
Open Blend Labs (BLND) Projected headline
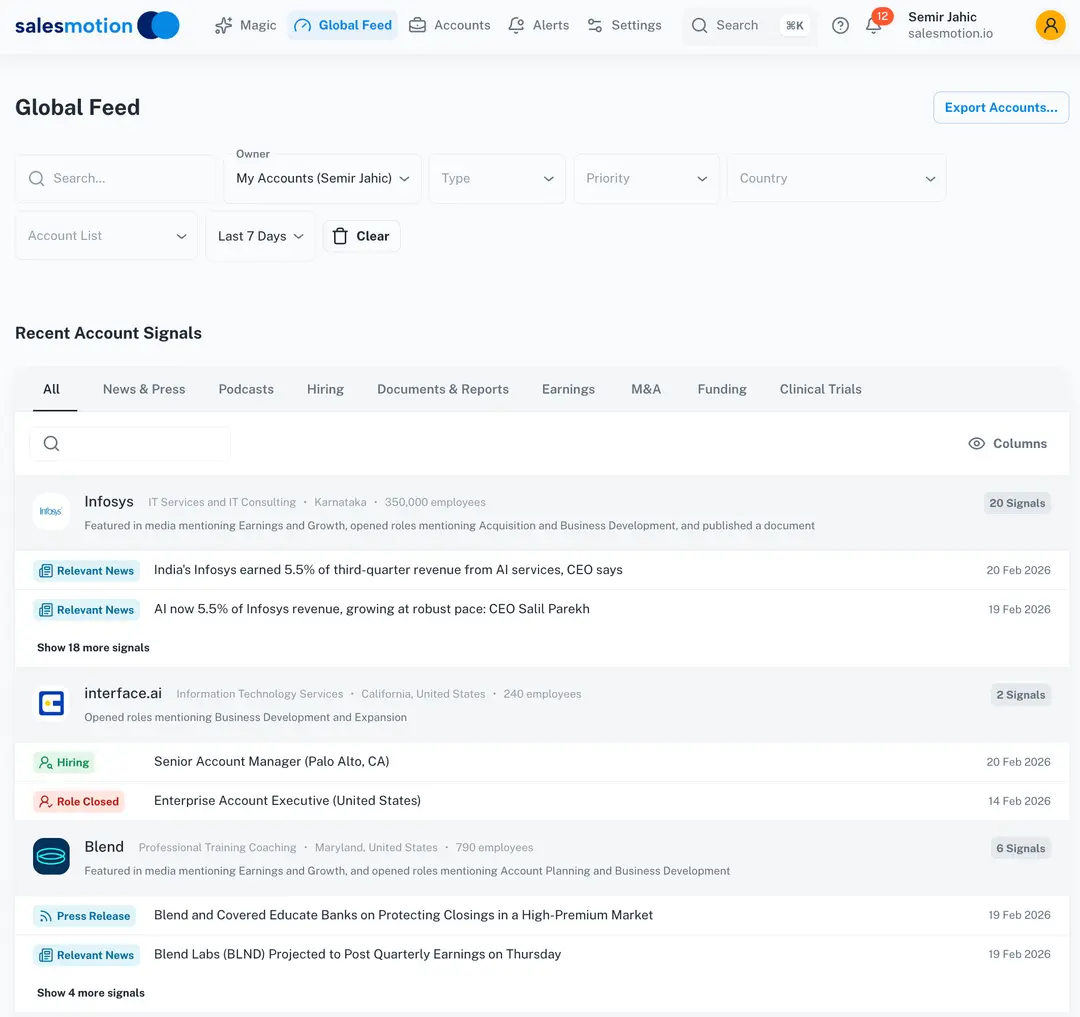point(357,954)
